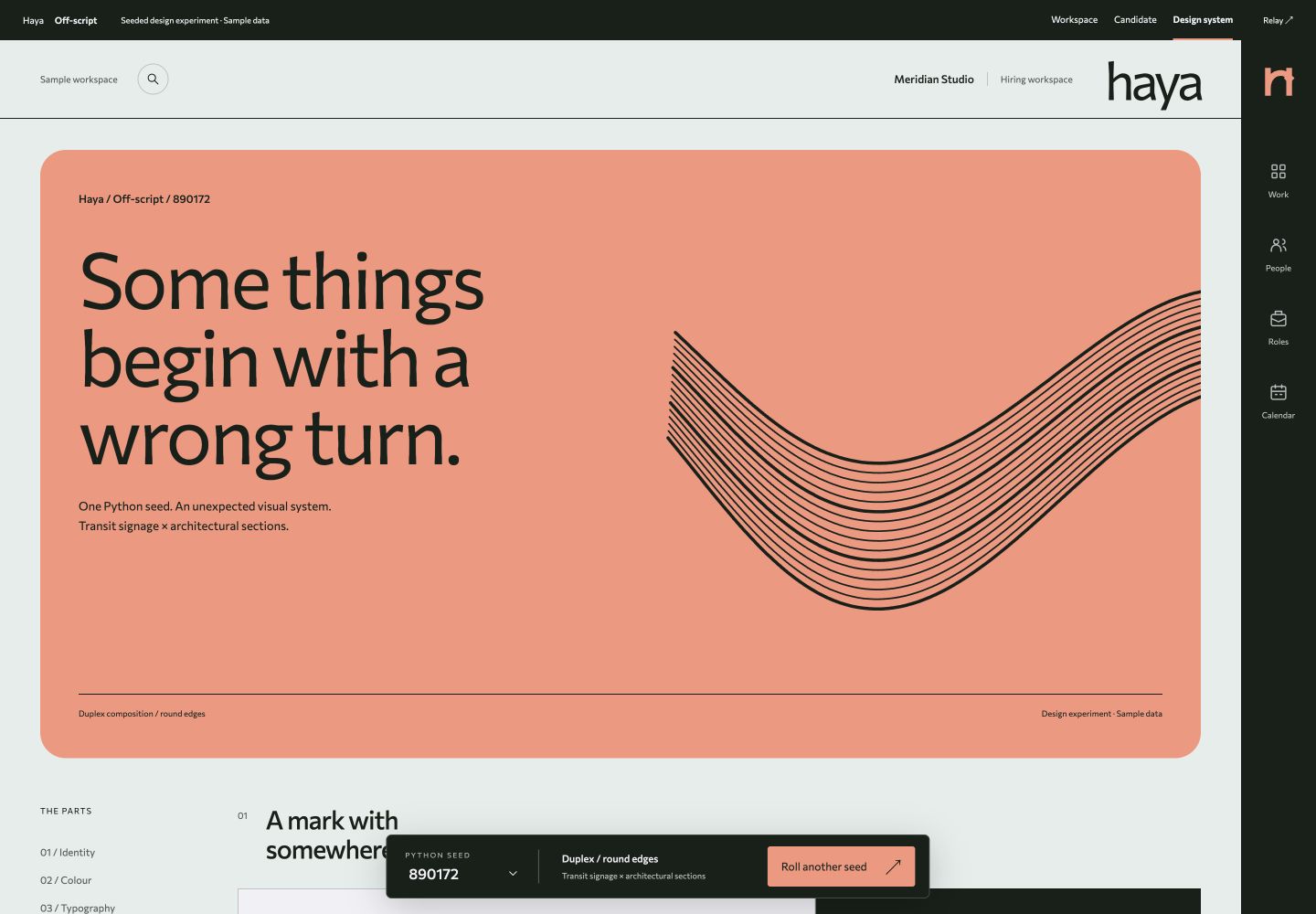Switch to the Workspace tab
The height and width of the screenshot is (914, 1316).
click(1074, 20)
